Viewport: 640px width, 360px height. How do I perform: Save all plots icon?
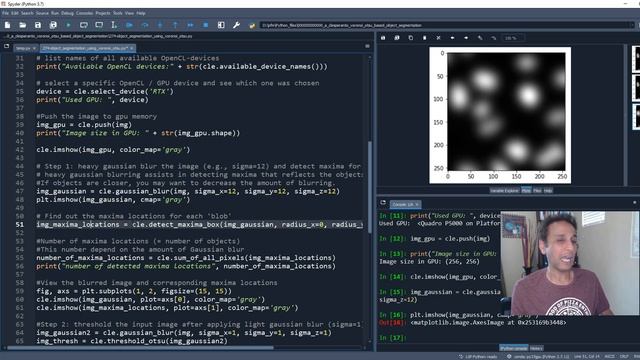pyautogui.click(x=397, y=38)
